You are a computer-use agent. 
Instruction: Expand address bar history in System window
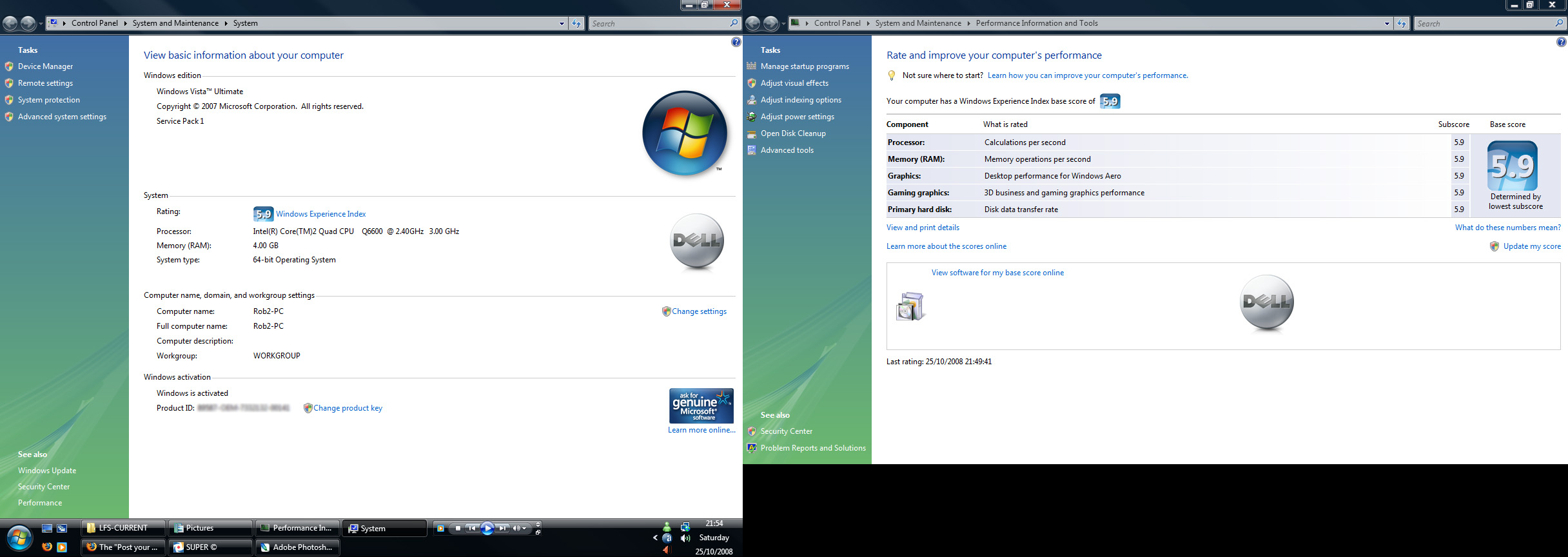click(x=562, y=23)
